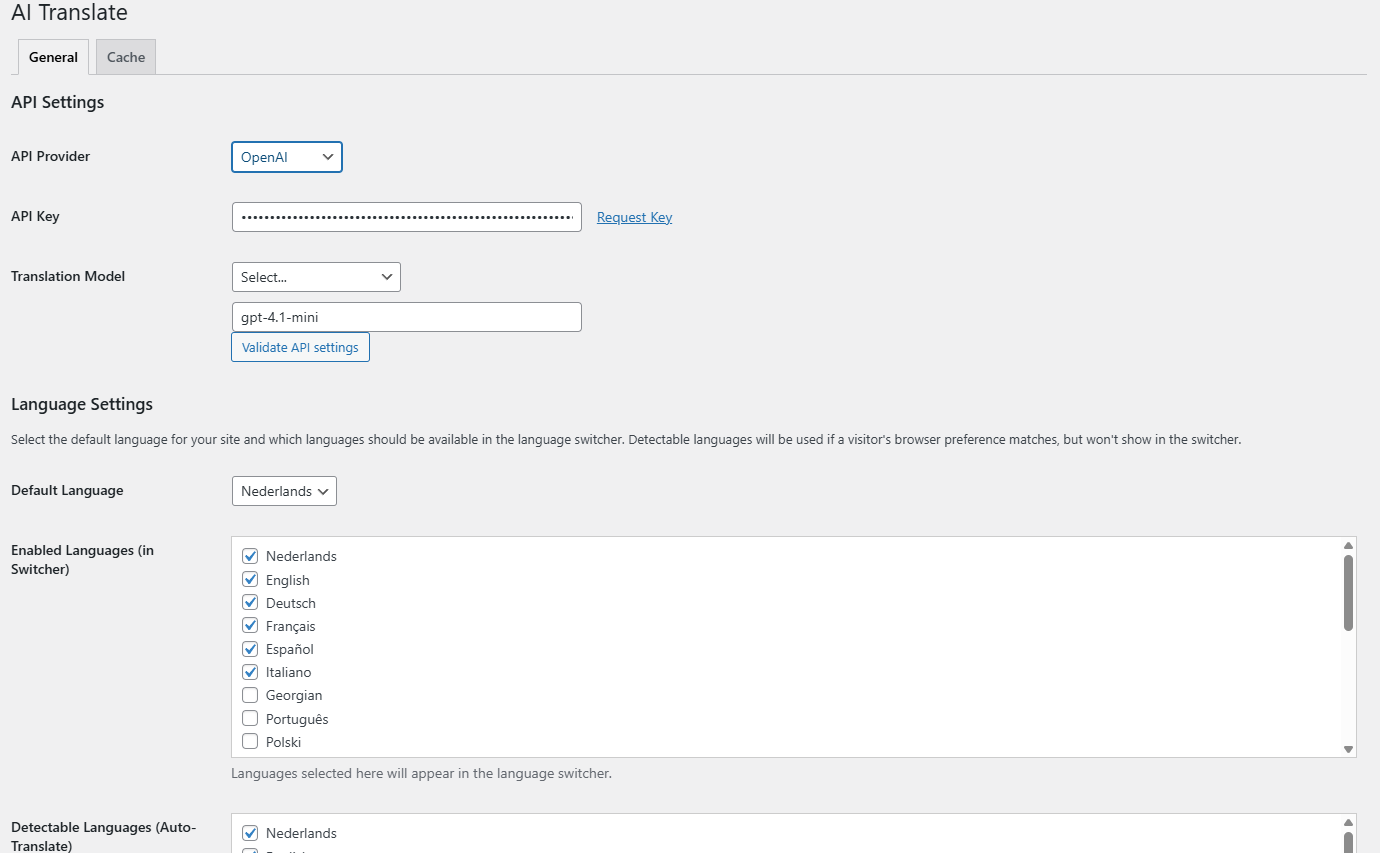This screenshot has width=1380, height=853.
Task: Uncheck Nederlands in Detectable Languages list
Action: click(x=250, y=833)
